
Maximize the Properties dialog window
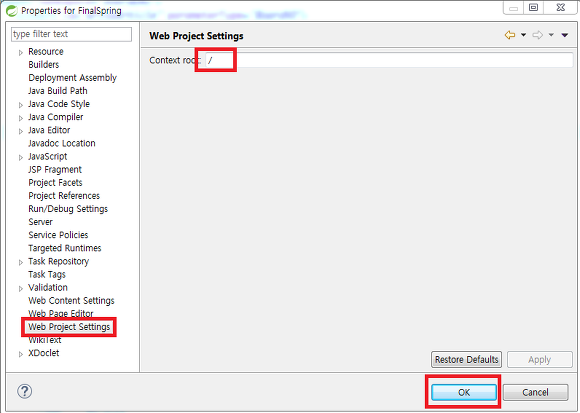point(533,7)
